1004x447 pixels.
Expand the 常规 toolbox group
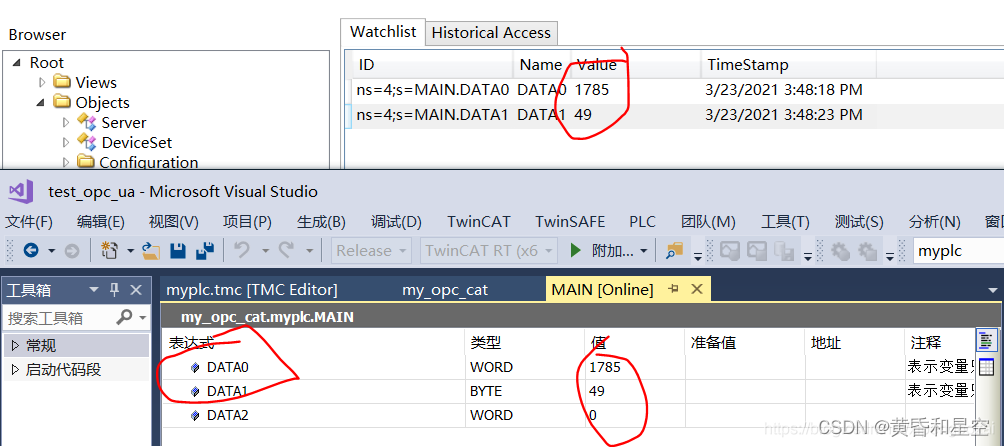pyautogui.click(x=15, y=346)
